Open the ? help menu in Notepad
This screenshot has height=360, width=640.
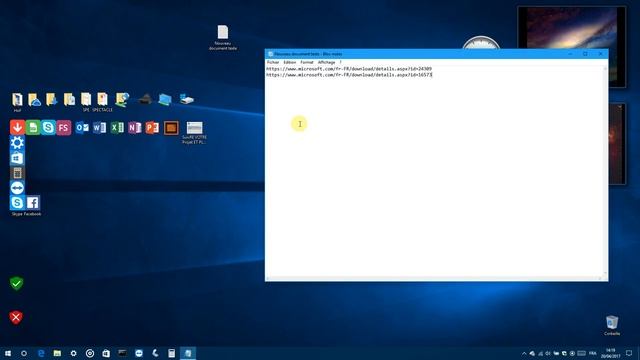coord(340,62)
